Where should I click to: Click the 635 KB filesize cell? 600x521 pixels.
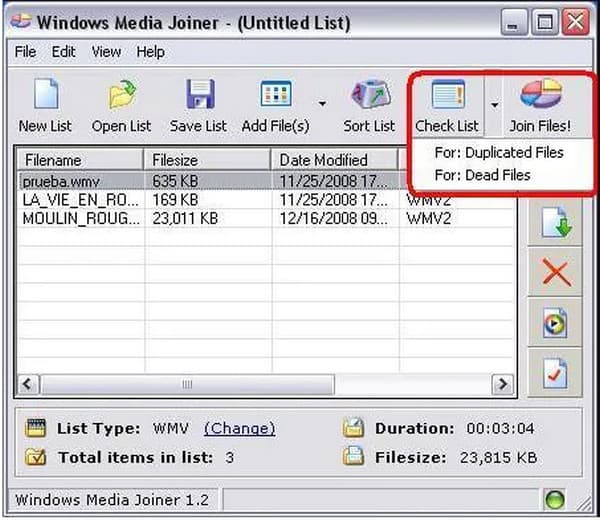point(175,181)
